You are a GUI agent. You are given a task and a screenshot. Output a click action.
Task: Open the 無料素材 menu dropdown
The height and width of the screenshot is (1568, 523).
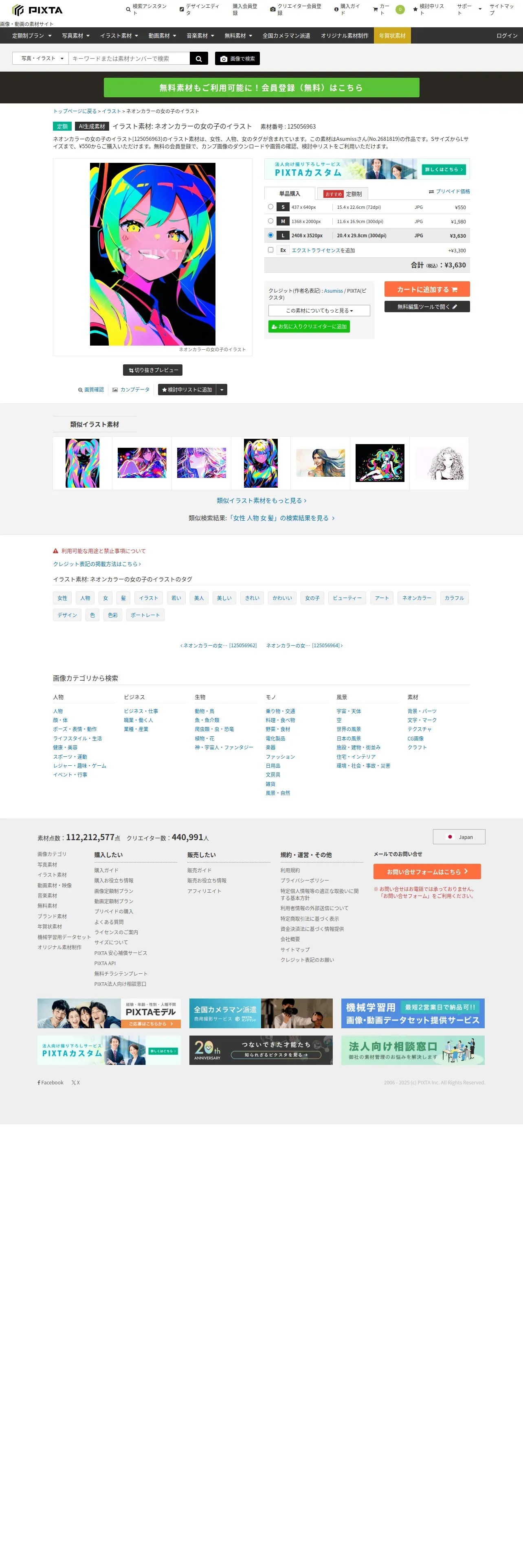[238, 35]
